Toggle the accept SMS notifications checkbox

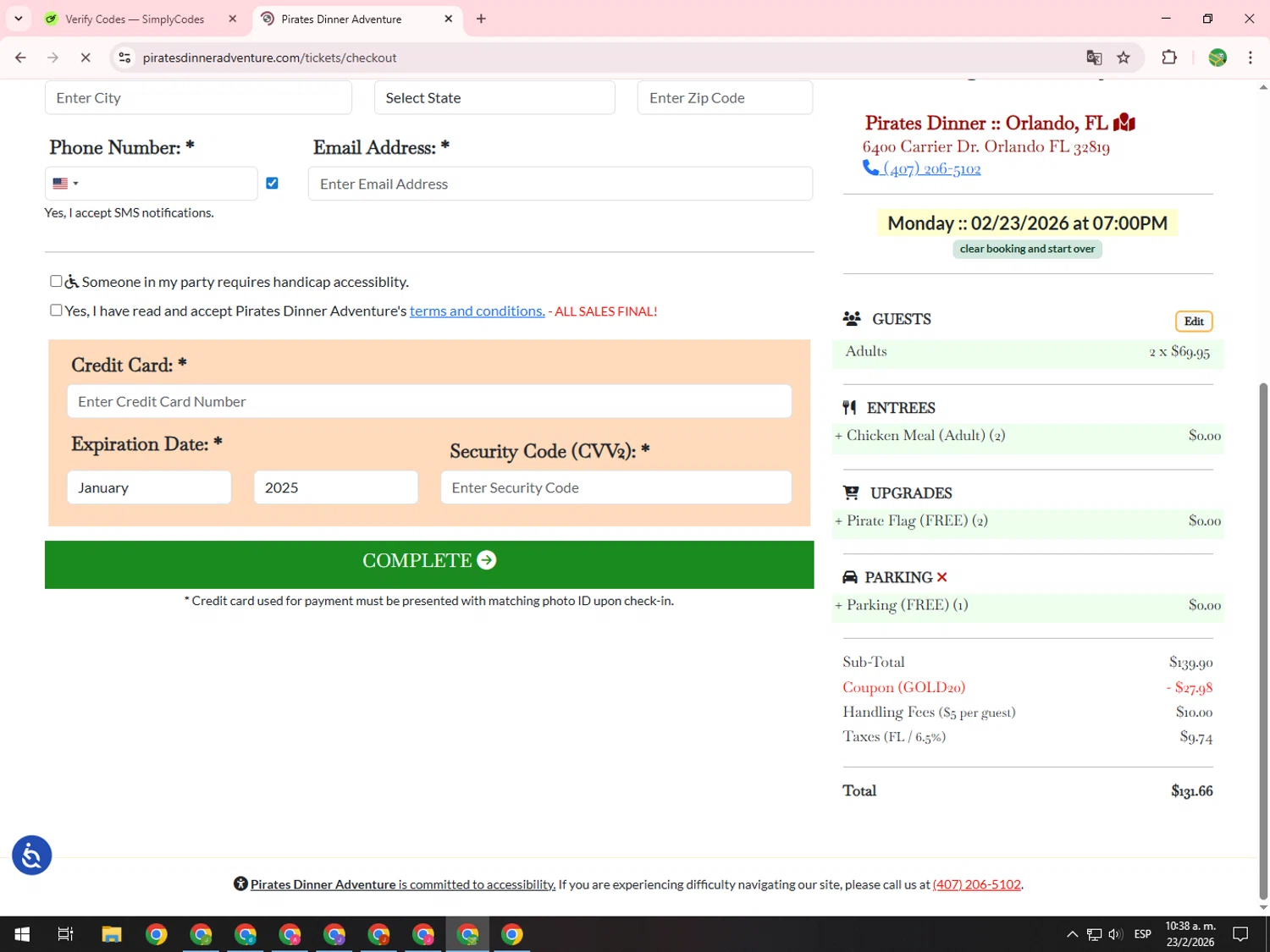point(272,183)
